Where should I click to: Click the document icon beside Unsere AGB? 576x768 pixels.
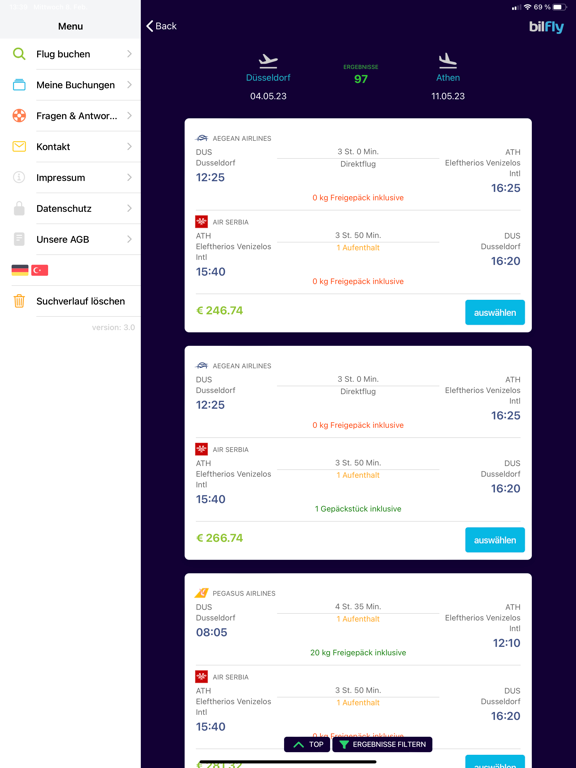[x=19, y=239]
